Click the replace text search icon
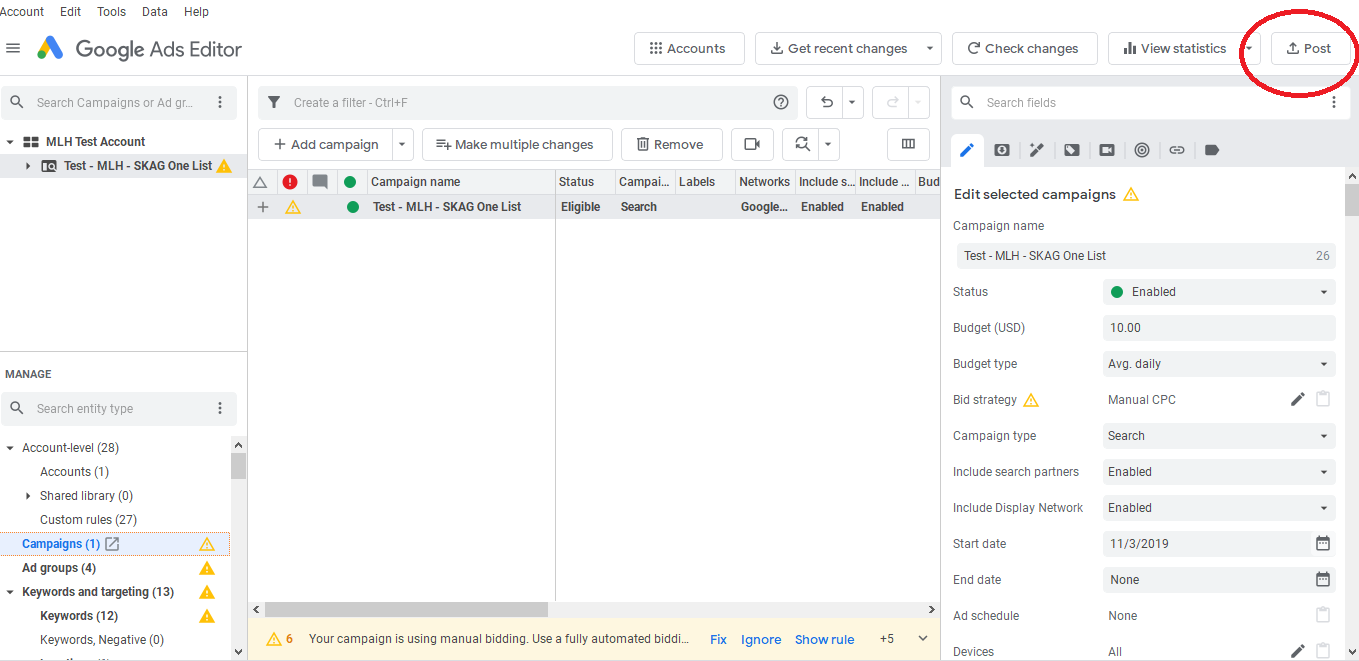The width and height of the screenshot is (1359, 661). [802, 144]
